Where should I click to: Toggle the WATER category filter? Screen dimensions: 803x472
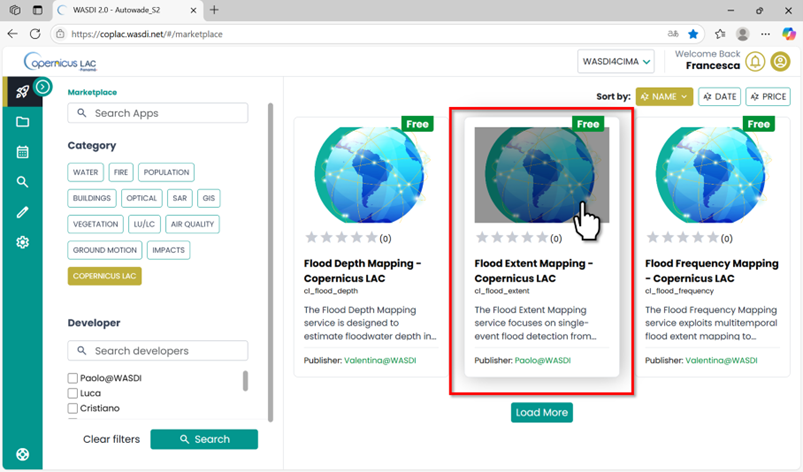(86, 172)
